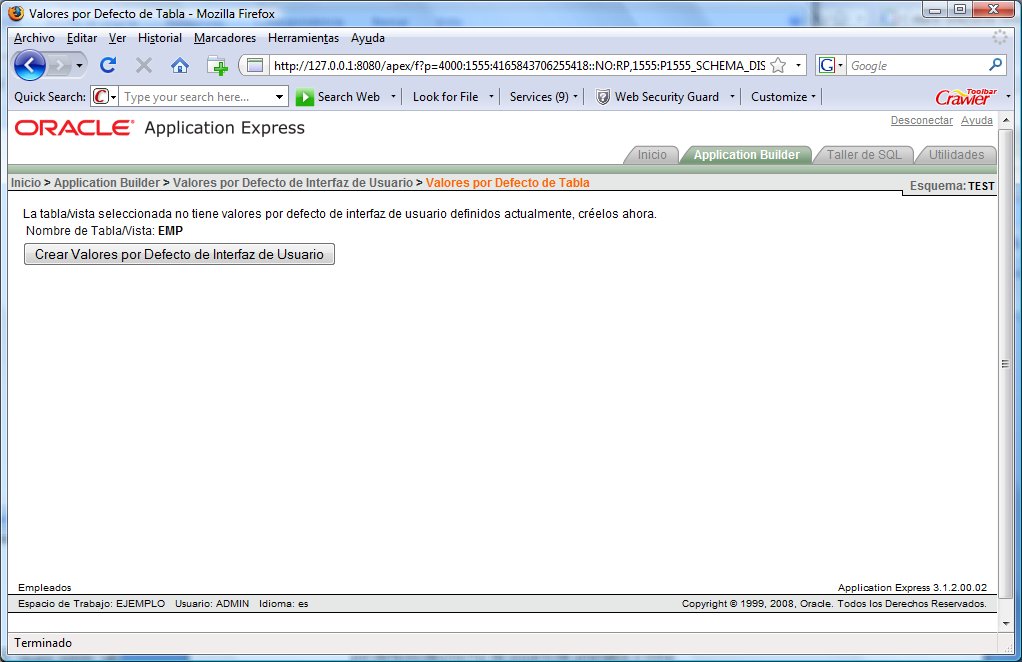Click the 'Esquema: TEST' label
1022x662 pixels.
click(x=952, y=186)
